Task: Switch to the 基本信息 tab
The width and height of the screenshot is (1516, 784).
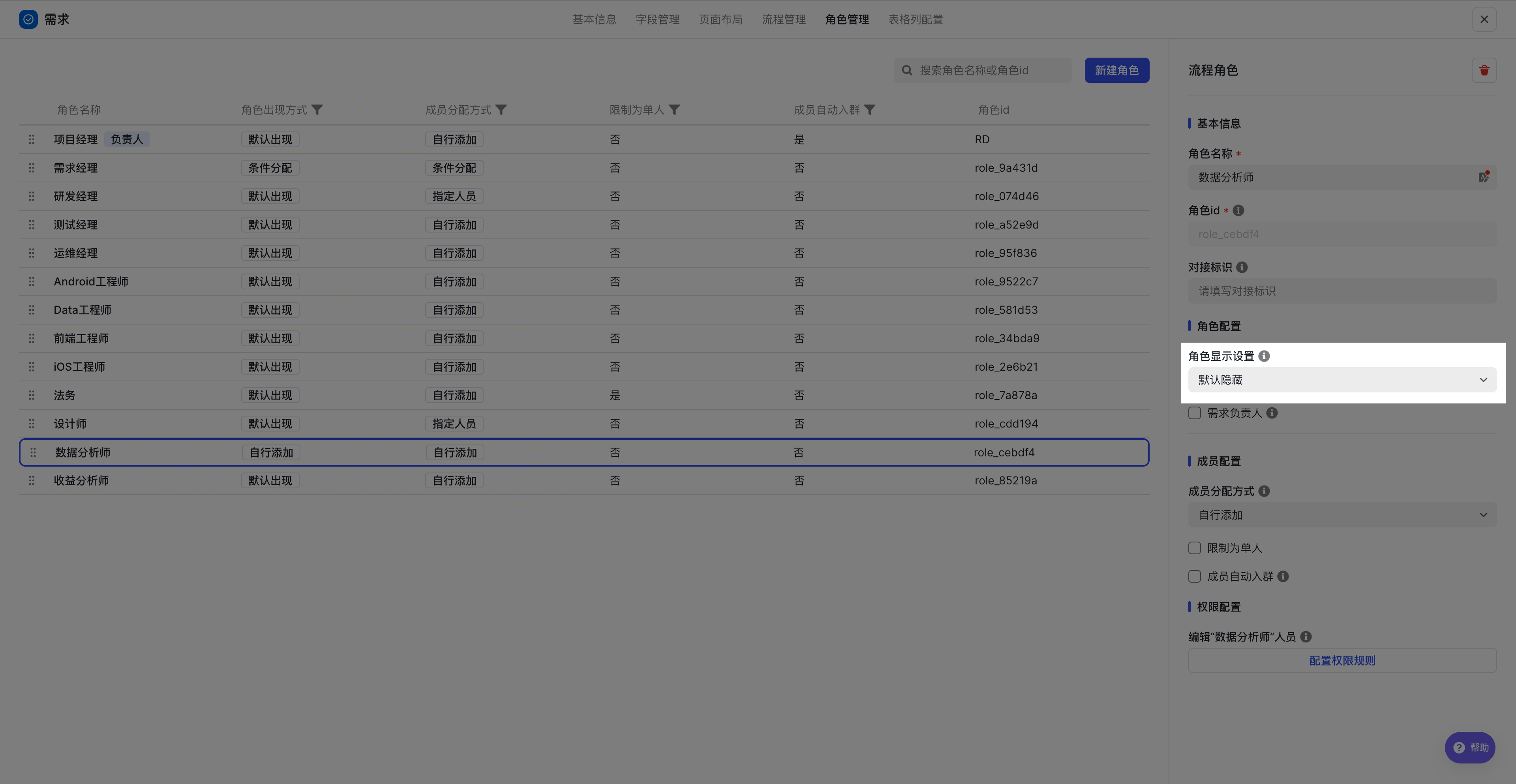Action: point(595,19)
